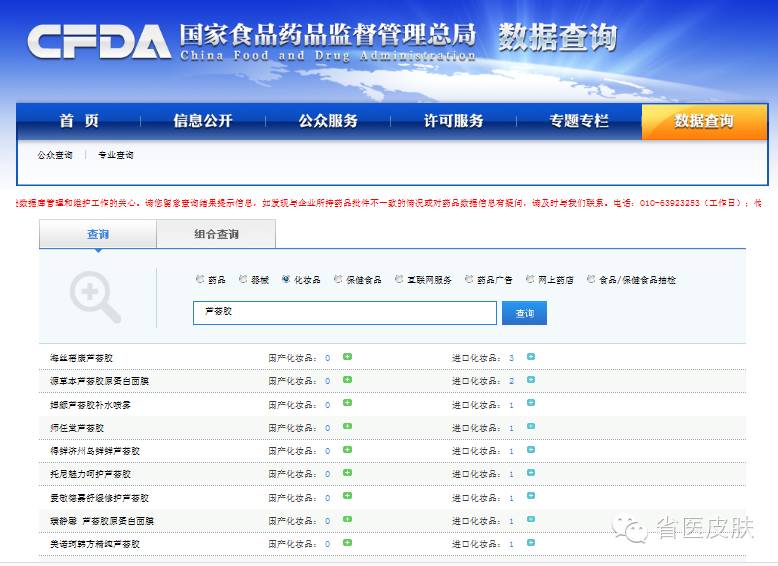Screen dimensions: 778x566
Task: Select the 食品/保健食品抽检 radio button
Action: coord(591,279)
